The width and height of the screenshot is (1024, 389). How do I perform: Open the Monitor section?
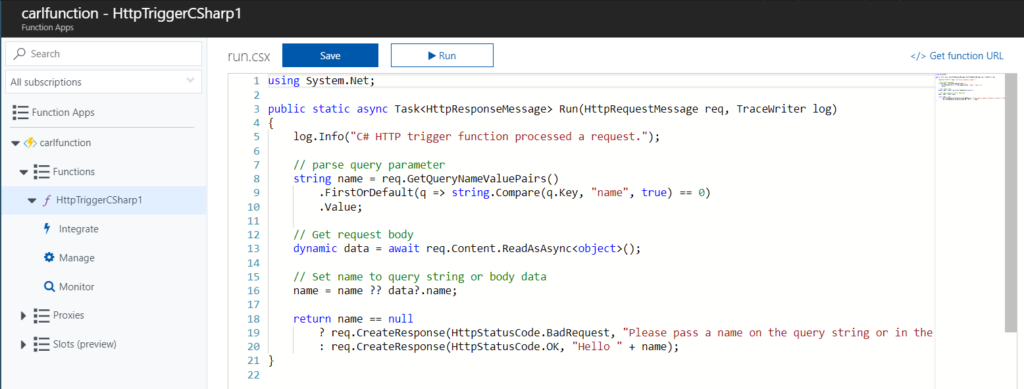pyautogui.click(x=76, y=287)
